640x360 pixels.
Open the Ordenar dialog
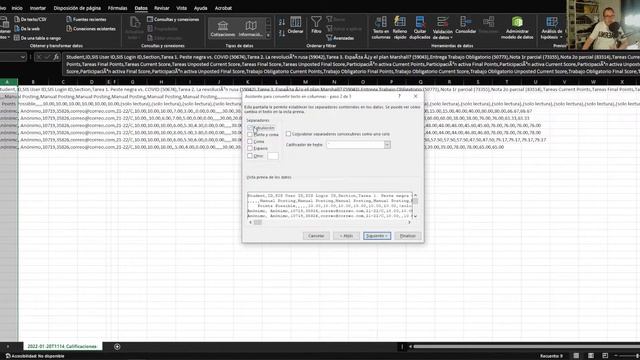[296, 25]
